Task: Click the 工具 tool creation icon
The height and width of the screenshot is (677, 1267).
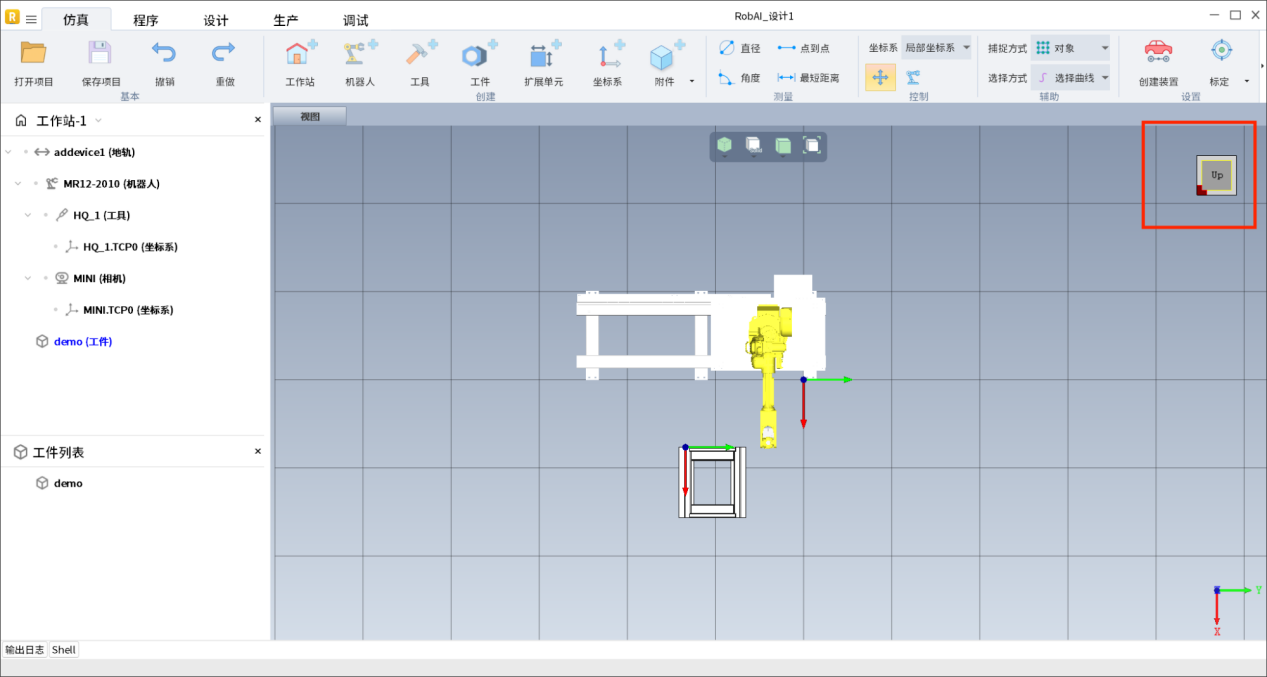Action: click(x=420, y=56)
